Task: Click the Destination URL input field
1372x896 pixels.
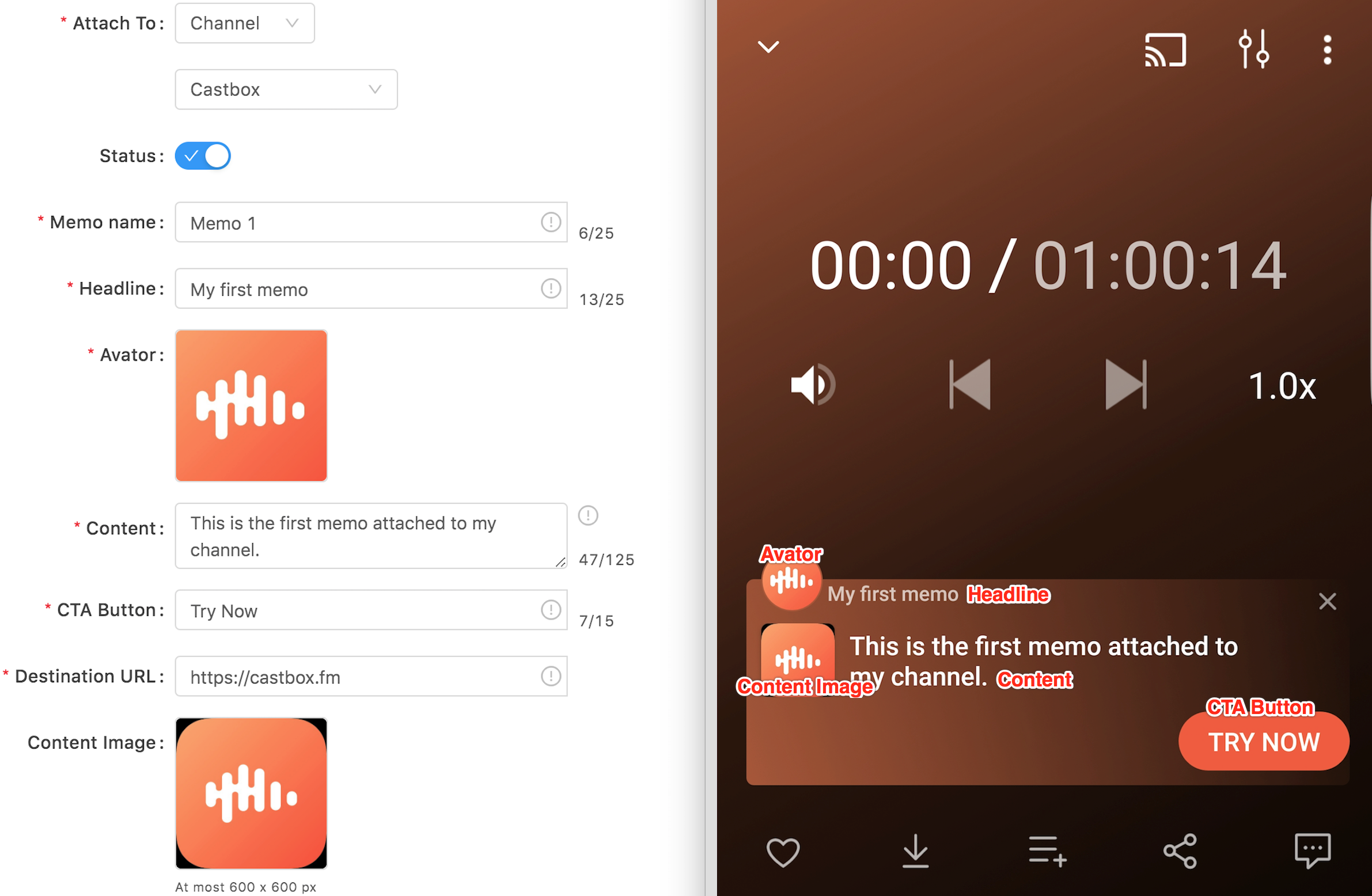Action: 363,677
